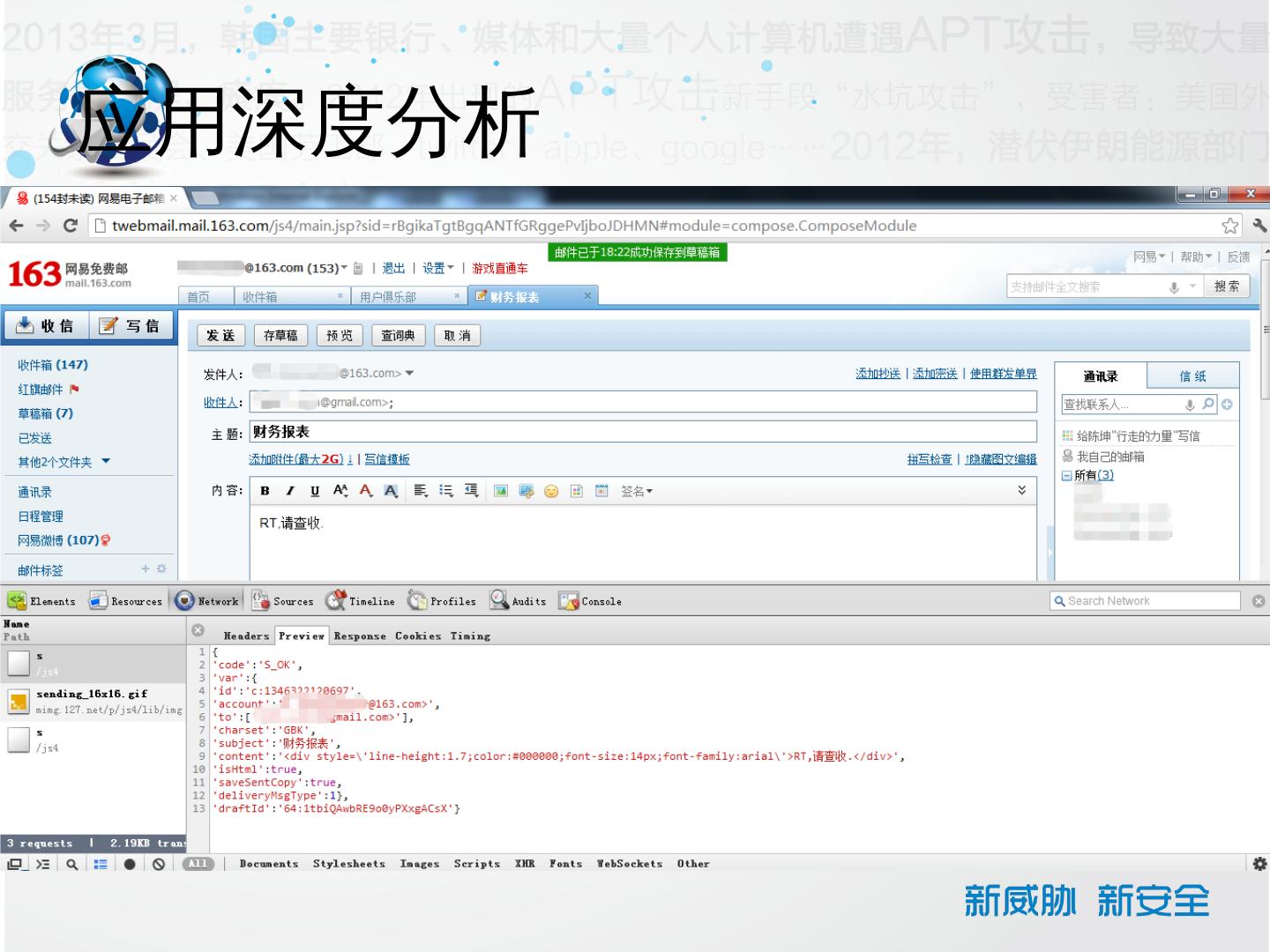Apply underline formatting in the editor
This screenshot has height=952, width=1270.
coord(315,491)
